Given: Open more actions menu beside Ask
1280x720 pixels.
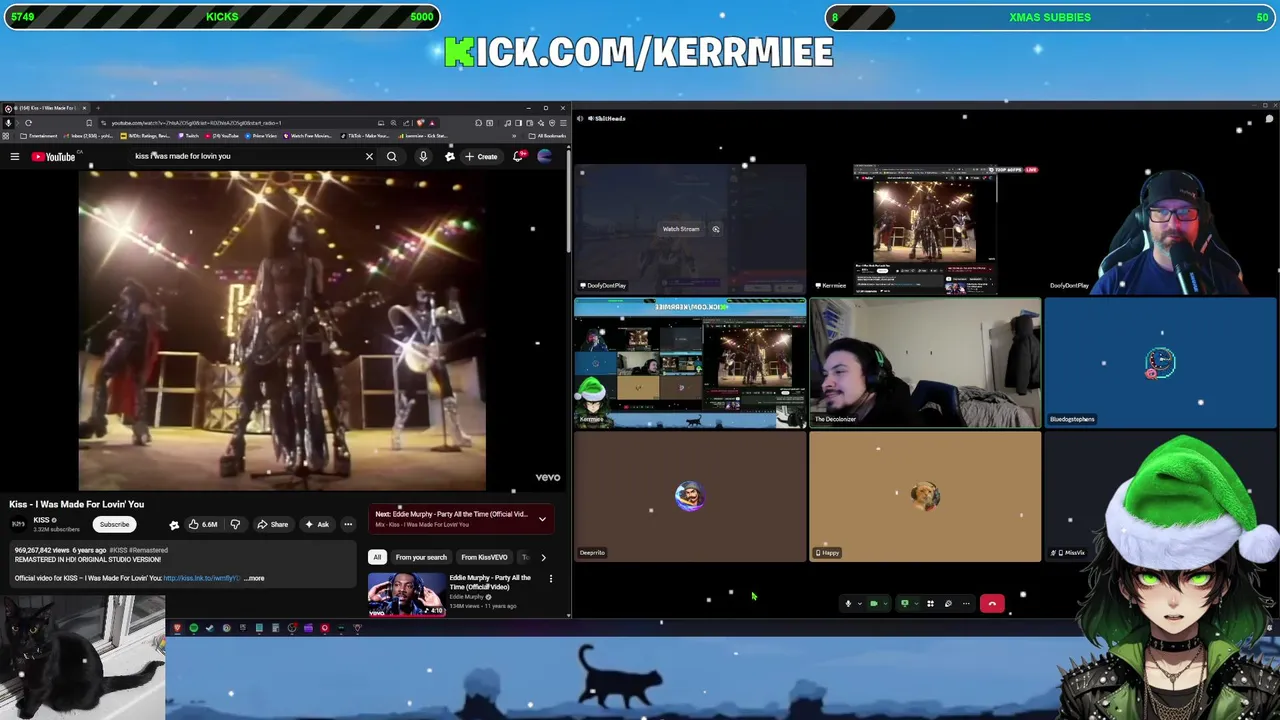Looking at the screenshot, I should coord(348,524).
